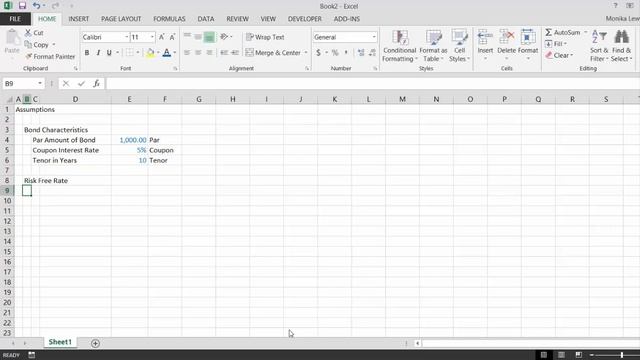Open the fill color dropdown arrow

pyautogui.click(x=158, y=53)
